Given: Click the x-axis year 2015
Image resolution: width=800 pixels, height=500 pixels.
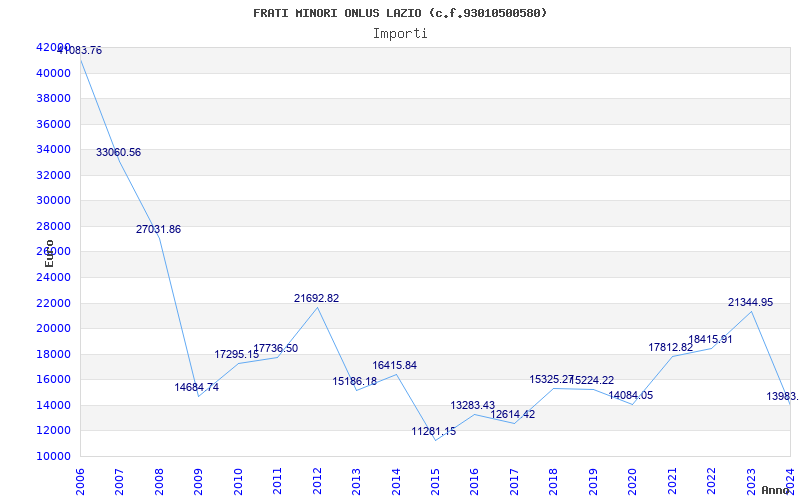Looking at the screenshot, I should pyautogui.click(x=435, y=482).
